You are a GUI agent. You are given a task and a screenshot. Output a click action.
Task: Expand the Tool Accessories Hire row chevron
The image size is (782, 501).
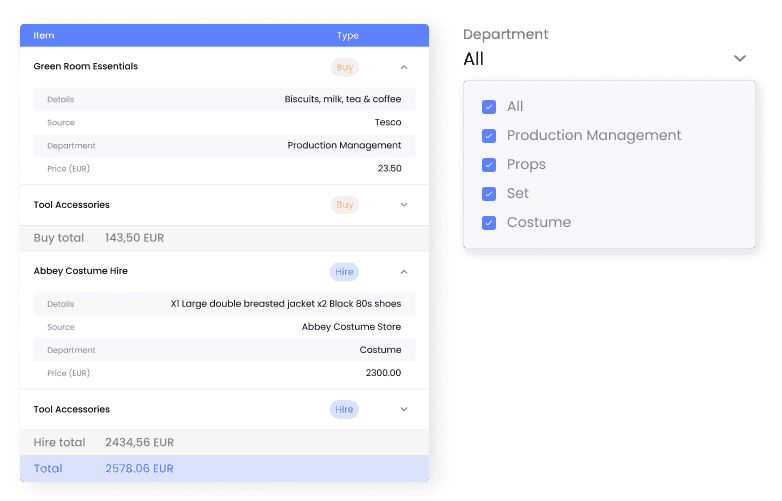click(404, 409)
